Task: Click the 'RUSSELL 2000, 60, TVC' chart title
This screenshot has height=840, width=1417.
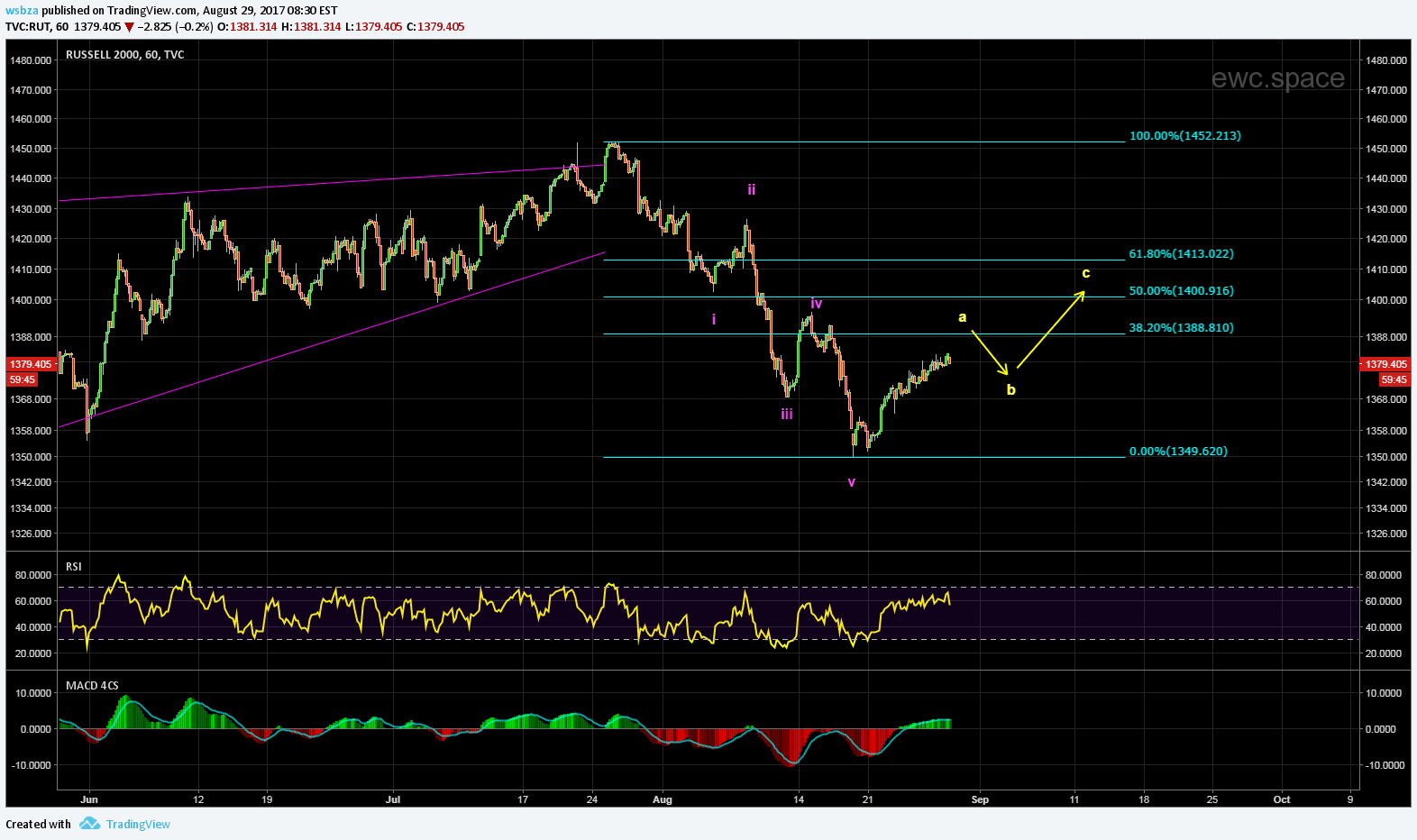Action: click(x=124, y=55)
